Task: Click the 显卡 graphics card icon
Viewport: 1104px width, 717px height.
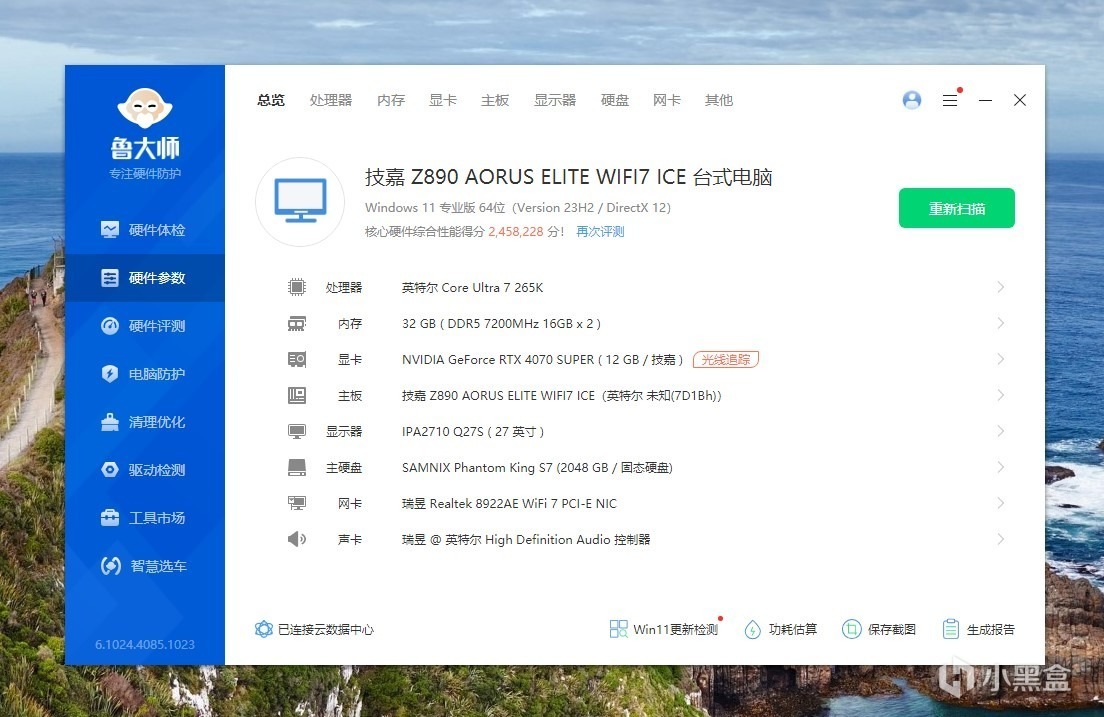Action: [296, 359]
